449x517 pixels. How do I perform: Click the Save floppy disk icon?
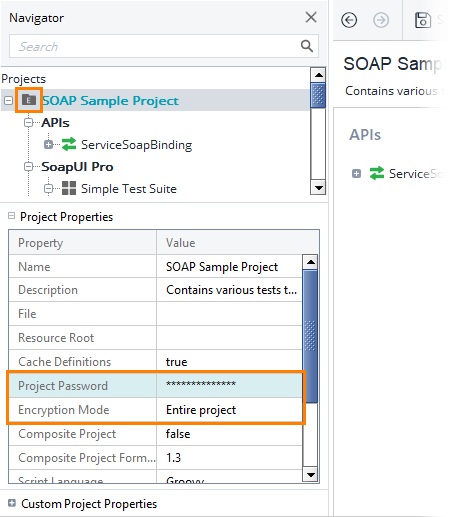[x=423, y=20]
